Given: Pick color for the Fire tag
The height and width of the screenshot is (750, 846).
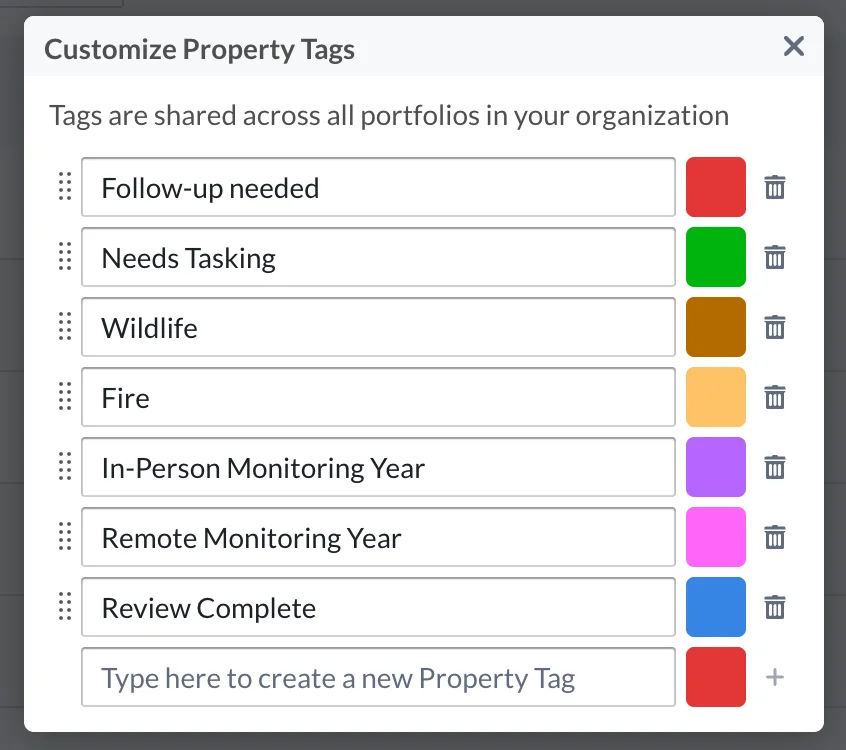Looking at the screenshot, I should click(715, 397).
